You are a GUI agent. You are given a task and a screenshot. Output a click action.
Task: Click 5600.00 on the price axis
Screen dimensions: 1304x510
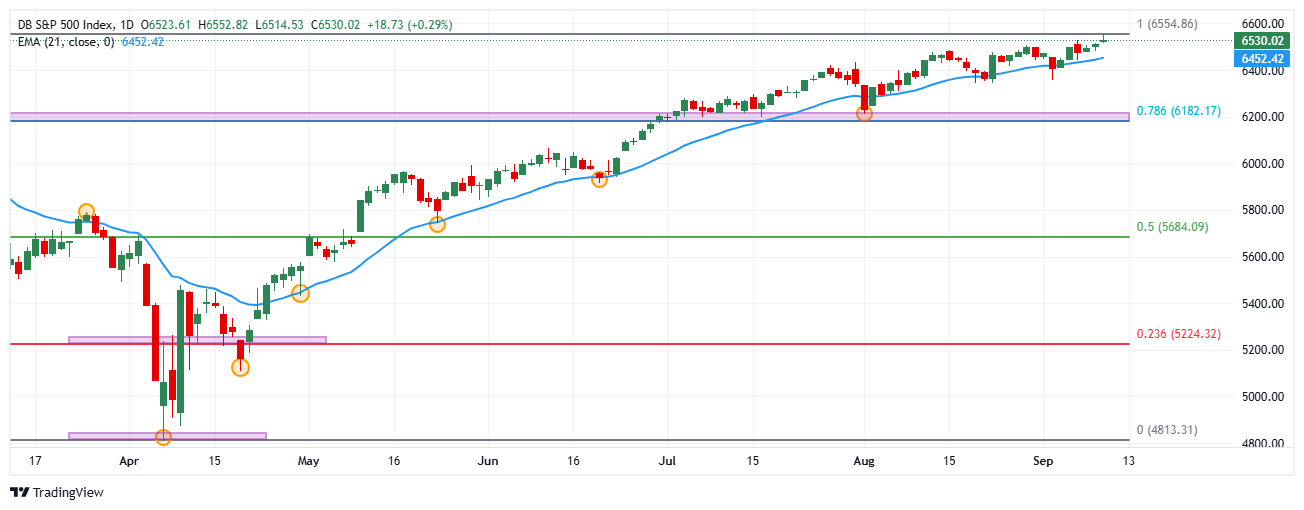[1262, 257]
